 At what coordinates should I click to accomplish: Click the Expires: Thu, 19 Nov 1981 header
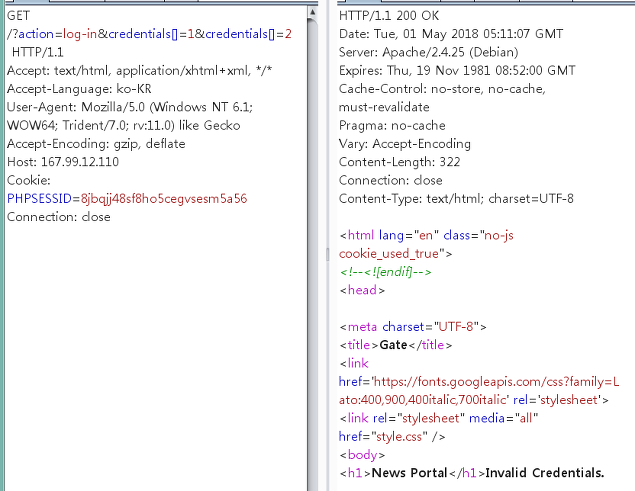click(x=457, y=70)
